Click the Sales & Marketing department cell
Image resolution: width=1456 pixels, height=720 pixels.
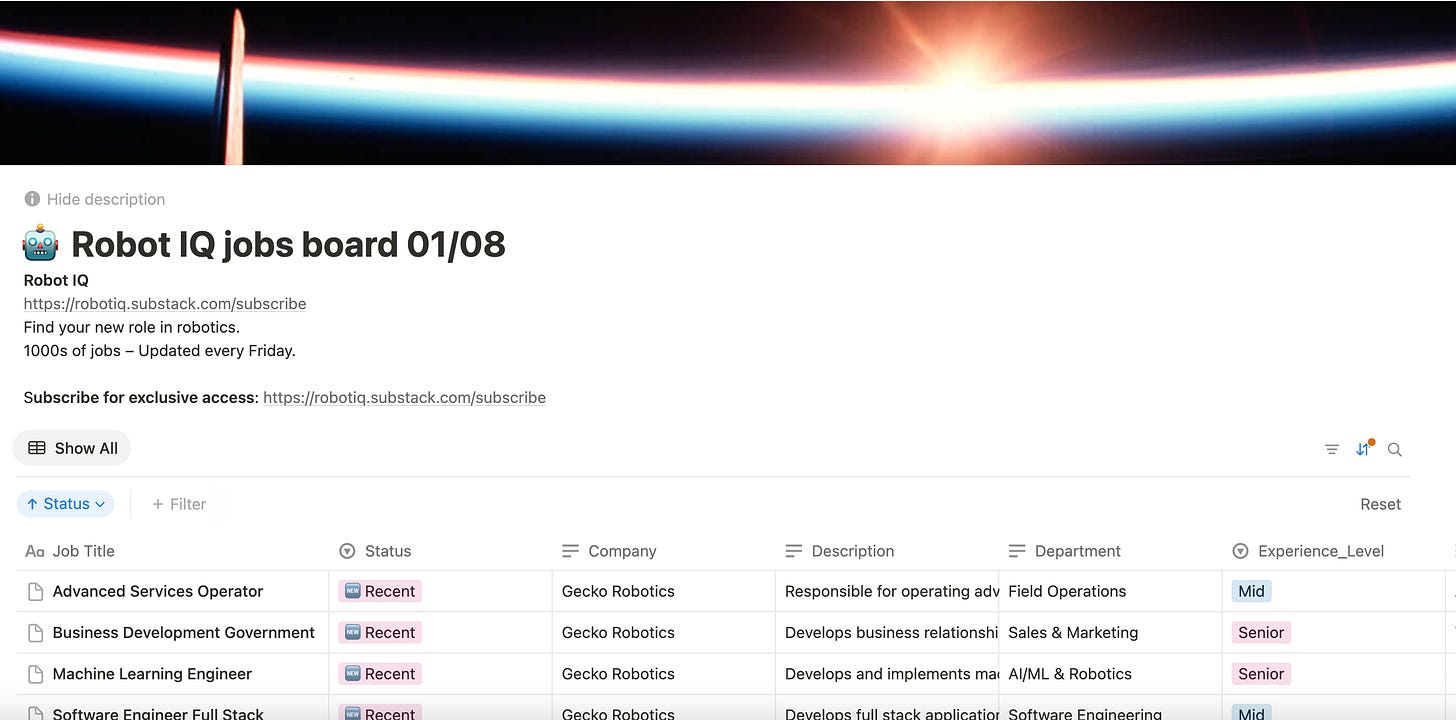(x=1110, y=632)
